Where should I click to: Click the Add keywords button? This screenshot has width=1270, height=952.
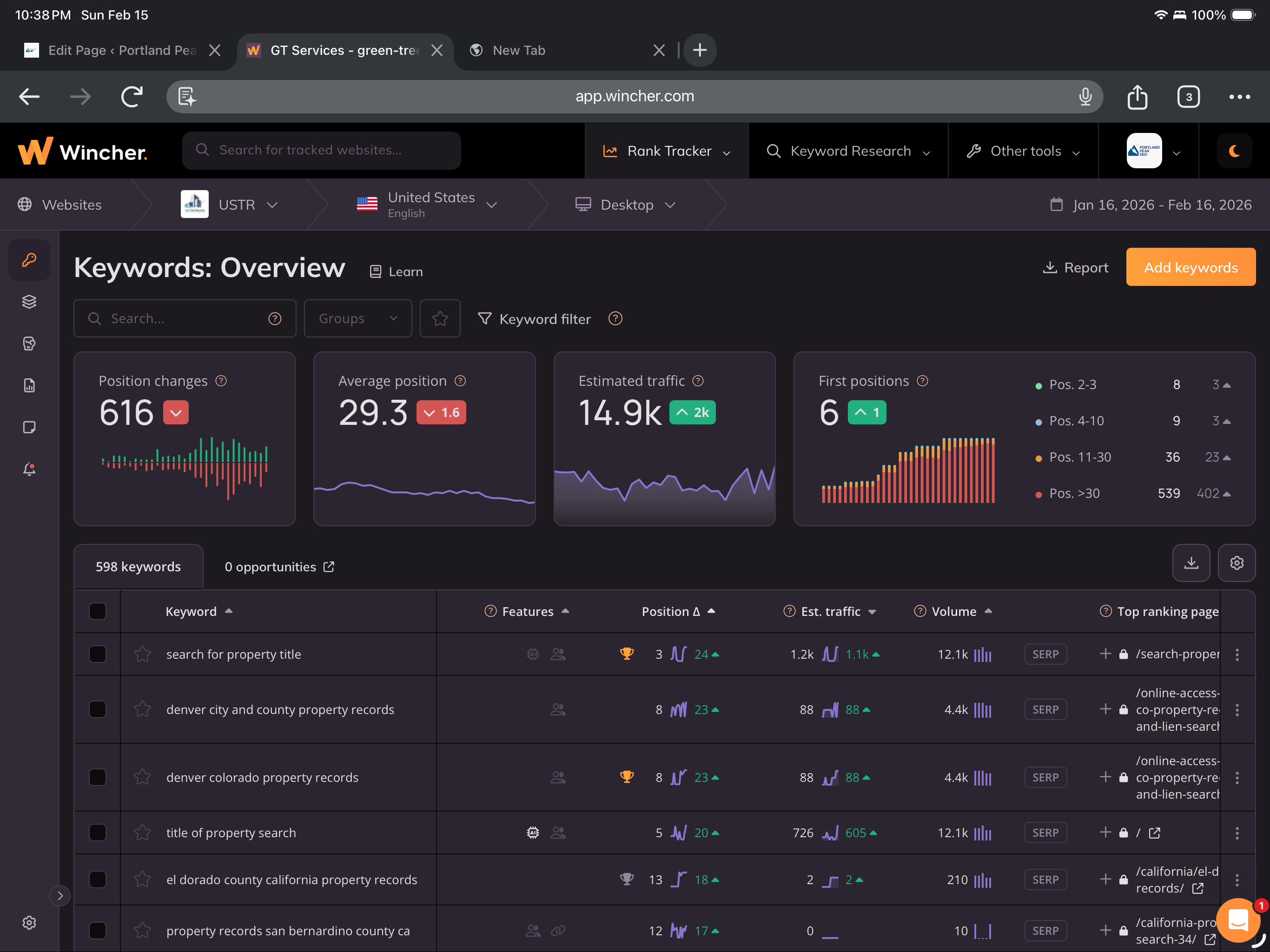(1190, 267)
